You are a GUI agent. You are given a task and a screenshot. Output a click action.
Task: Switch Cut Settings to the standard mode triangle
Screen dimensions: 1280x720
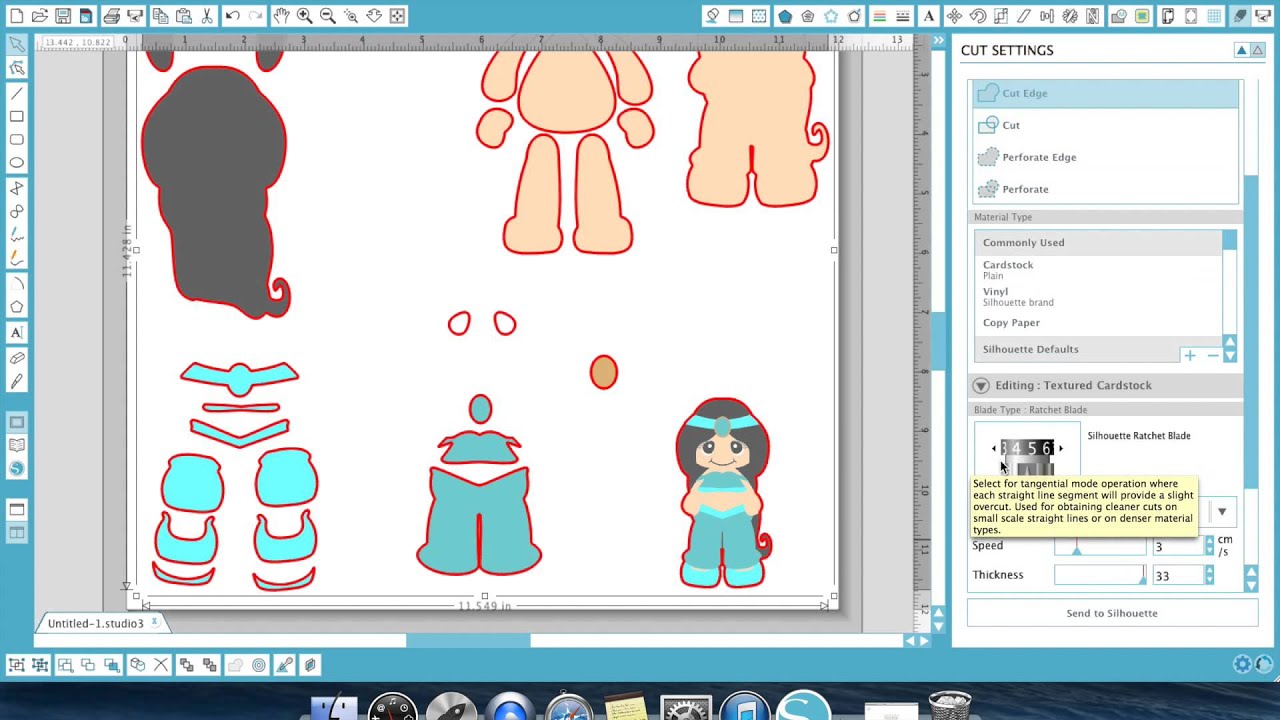[1241, 50]
